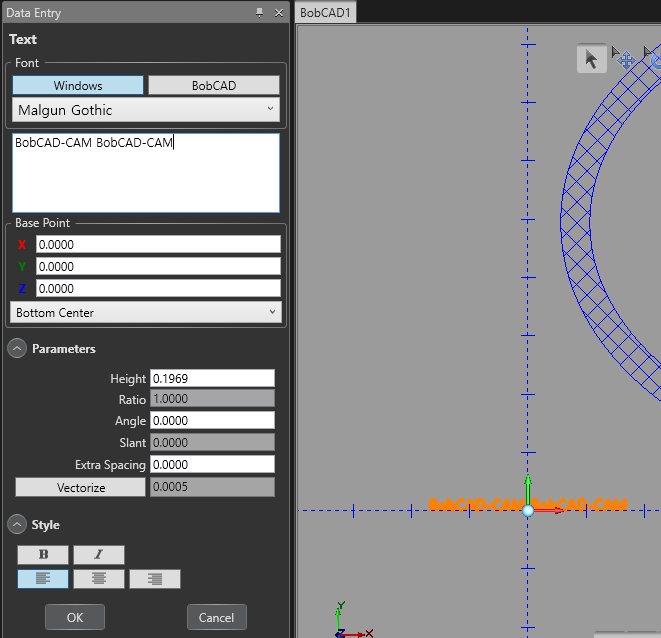This screenshot has height=638, width=661.
Task: Click the orange BobCAD-CAM text preview
Action: (x=528, y=504)
